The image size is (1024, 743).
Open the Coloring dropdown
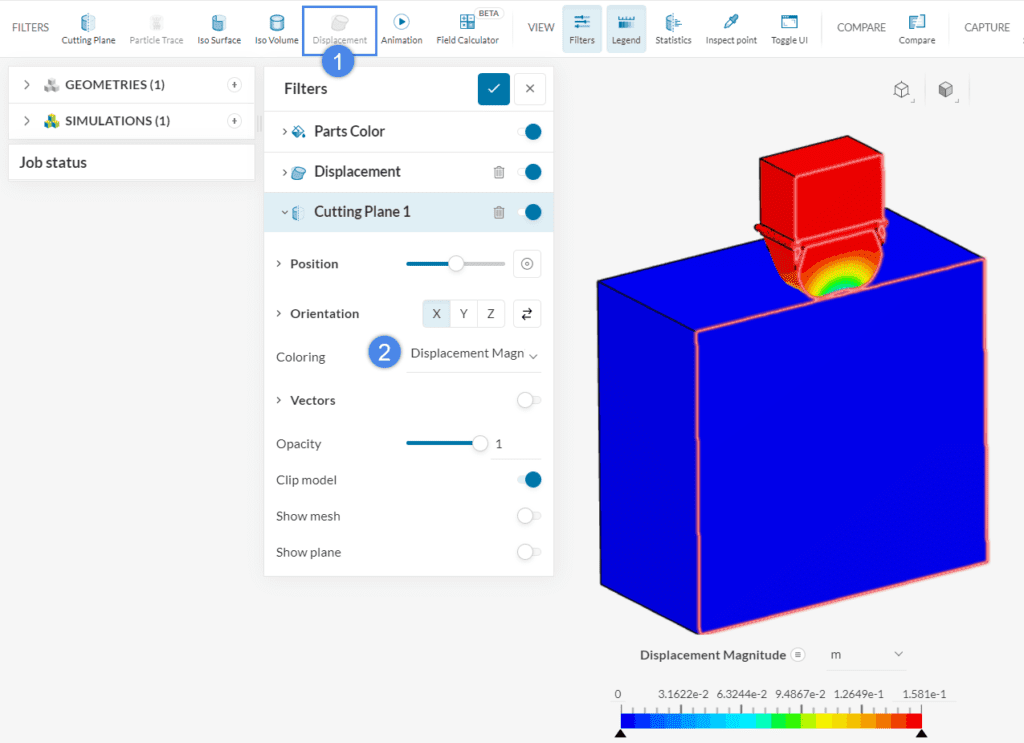pyautogui.click(x=474, y=354)
